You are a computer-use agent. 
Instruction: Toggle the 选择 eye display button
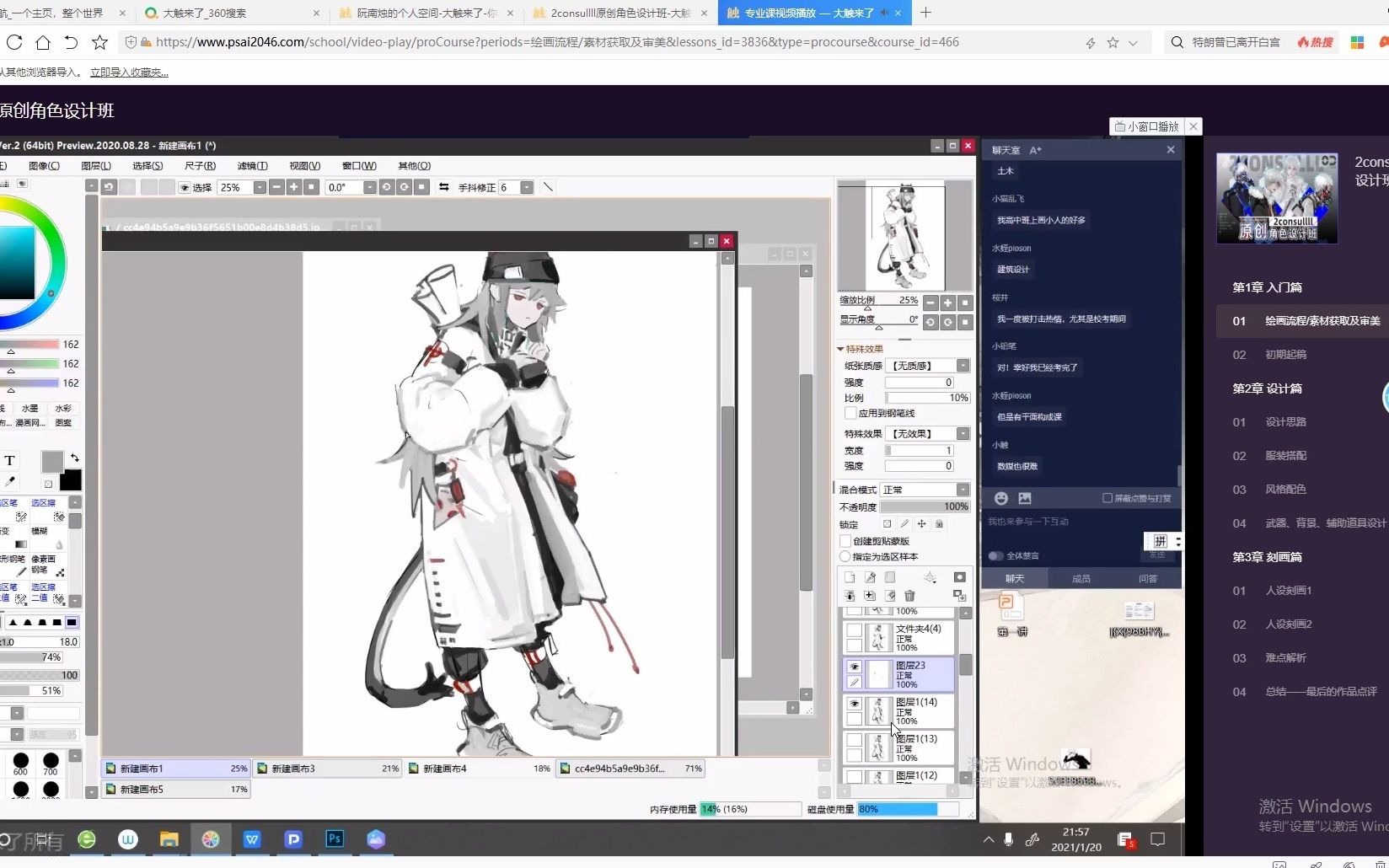pyautogui.click(x=185, y=187)
